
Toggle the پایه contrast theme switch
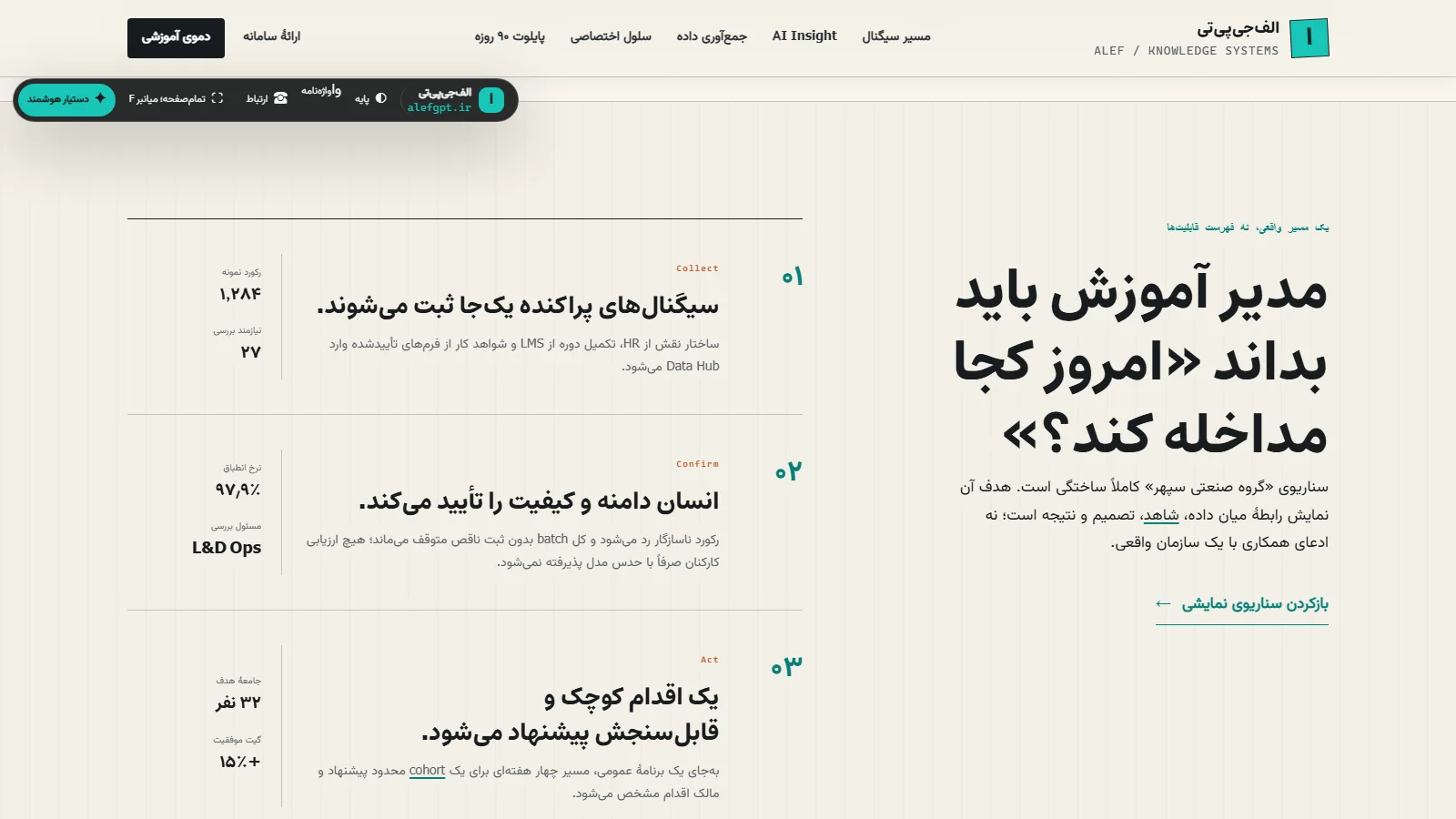(x=371, y=98)
